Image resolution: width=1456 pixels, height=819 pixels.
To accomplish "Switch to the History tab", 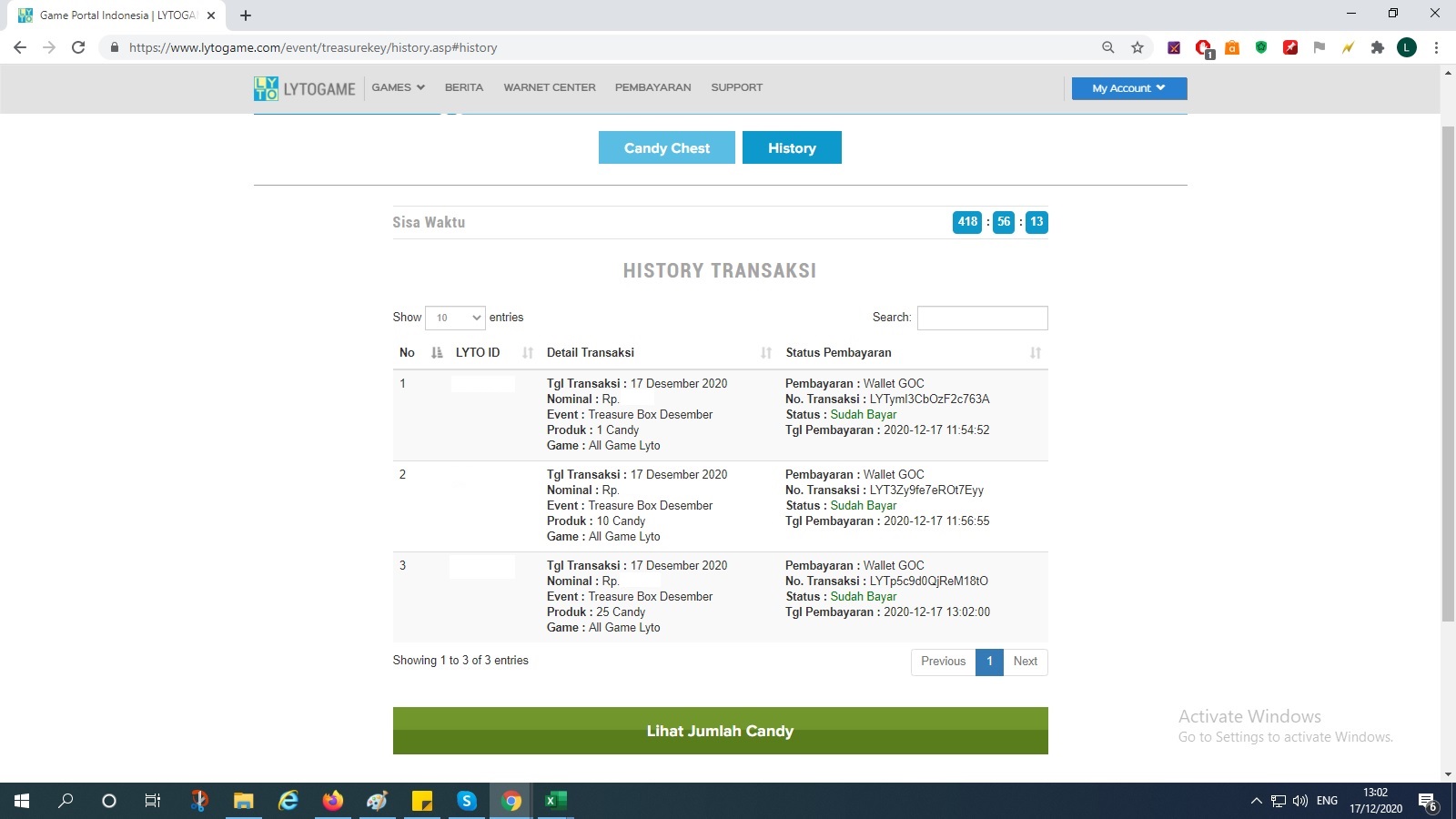I will point(792,147).
